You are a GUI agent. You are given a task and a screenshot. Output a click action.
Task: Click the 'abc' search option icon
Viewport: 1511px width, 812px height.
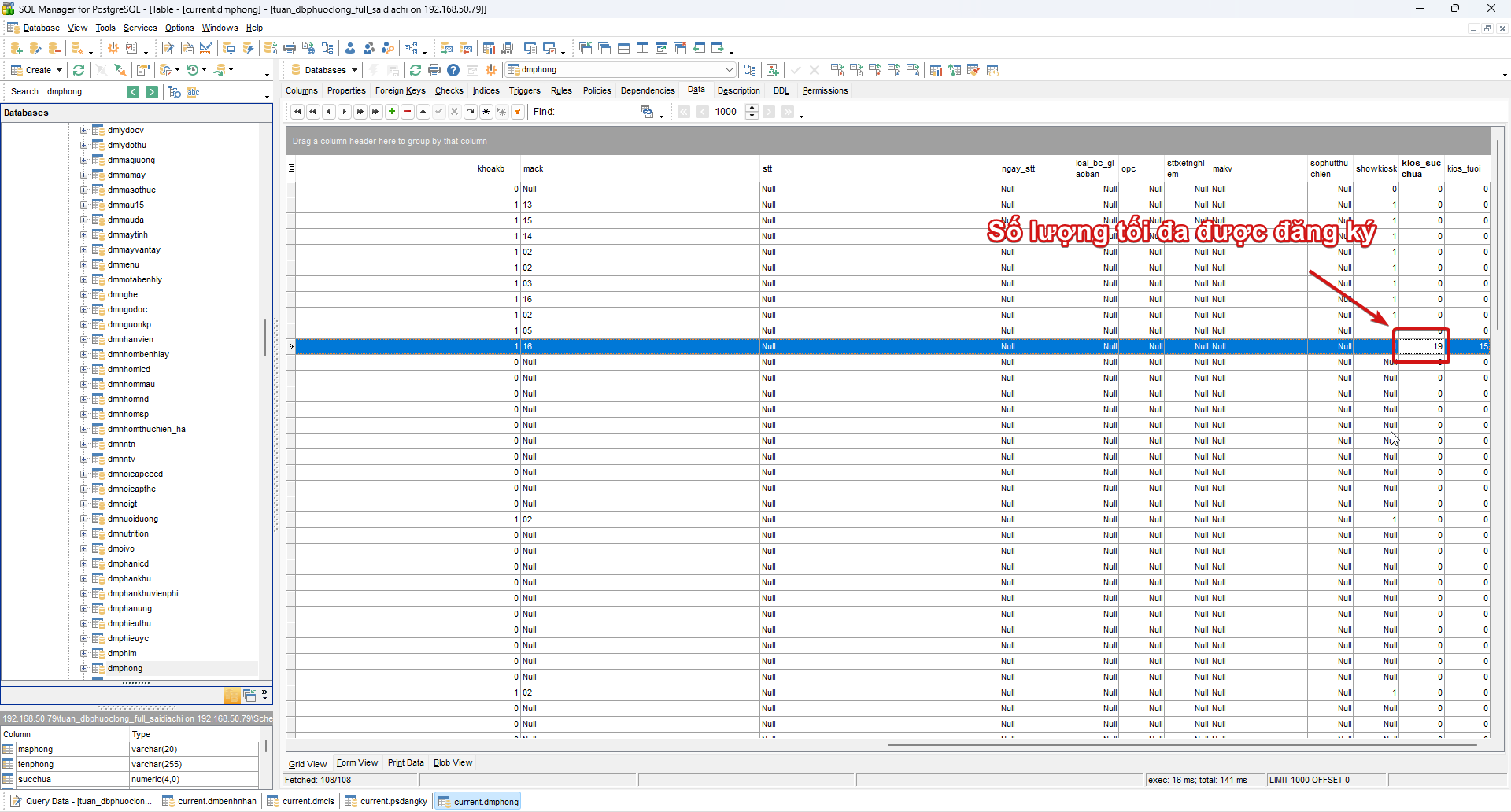pos(194,92)
